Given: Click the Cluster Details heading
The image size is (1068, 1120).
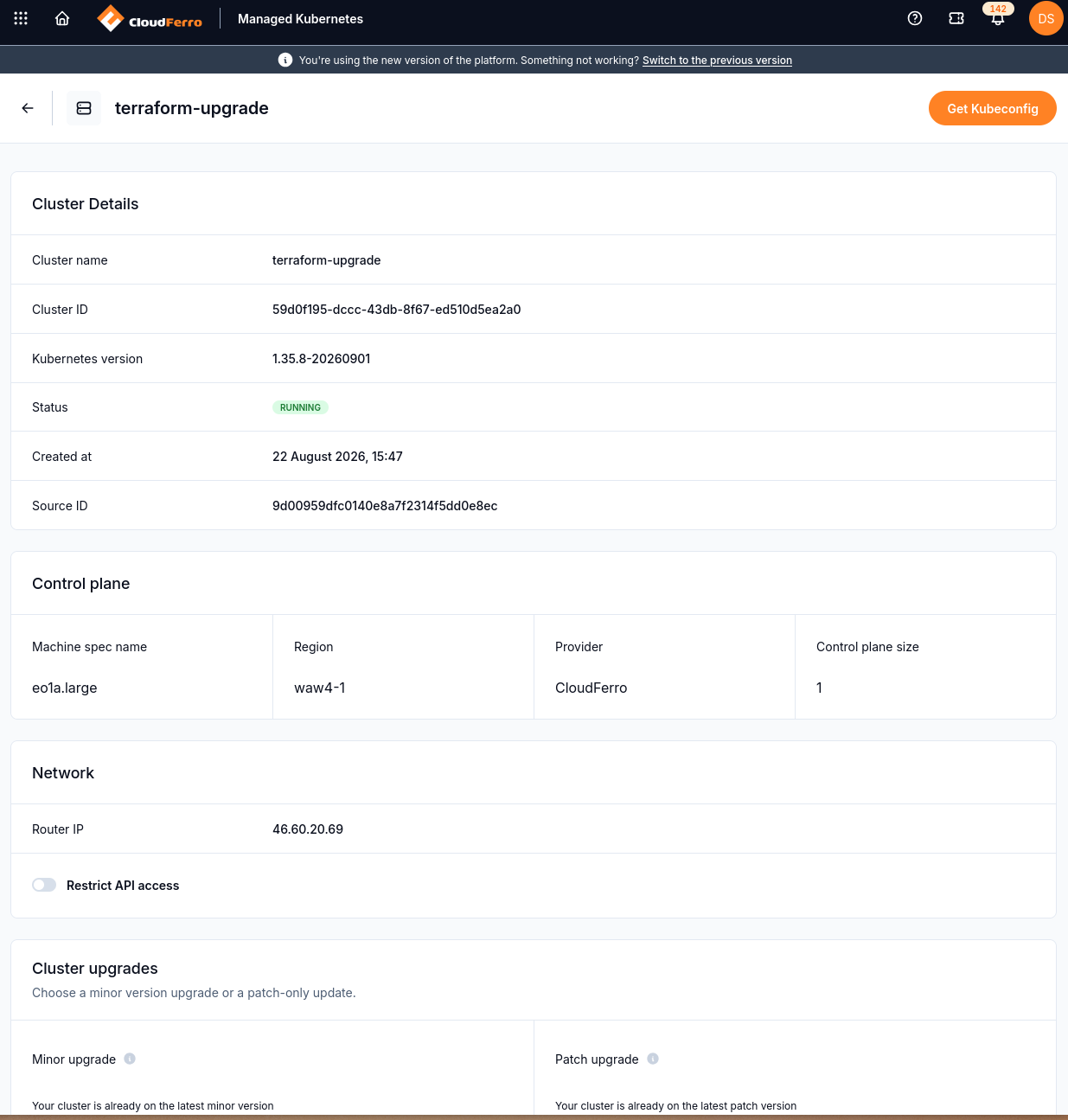Looking at the screenshot, I should tap(86, 204).
